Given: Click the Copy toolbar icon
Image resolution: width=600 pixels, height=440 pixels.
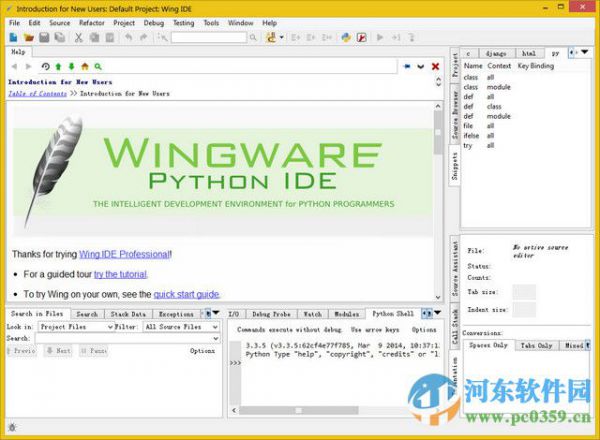Looking at the screenshot, I should [94, 37].
